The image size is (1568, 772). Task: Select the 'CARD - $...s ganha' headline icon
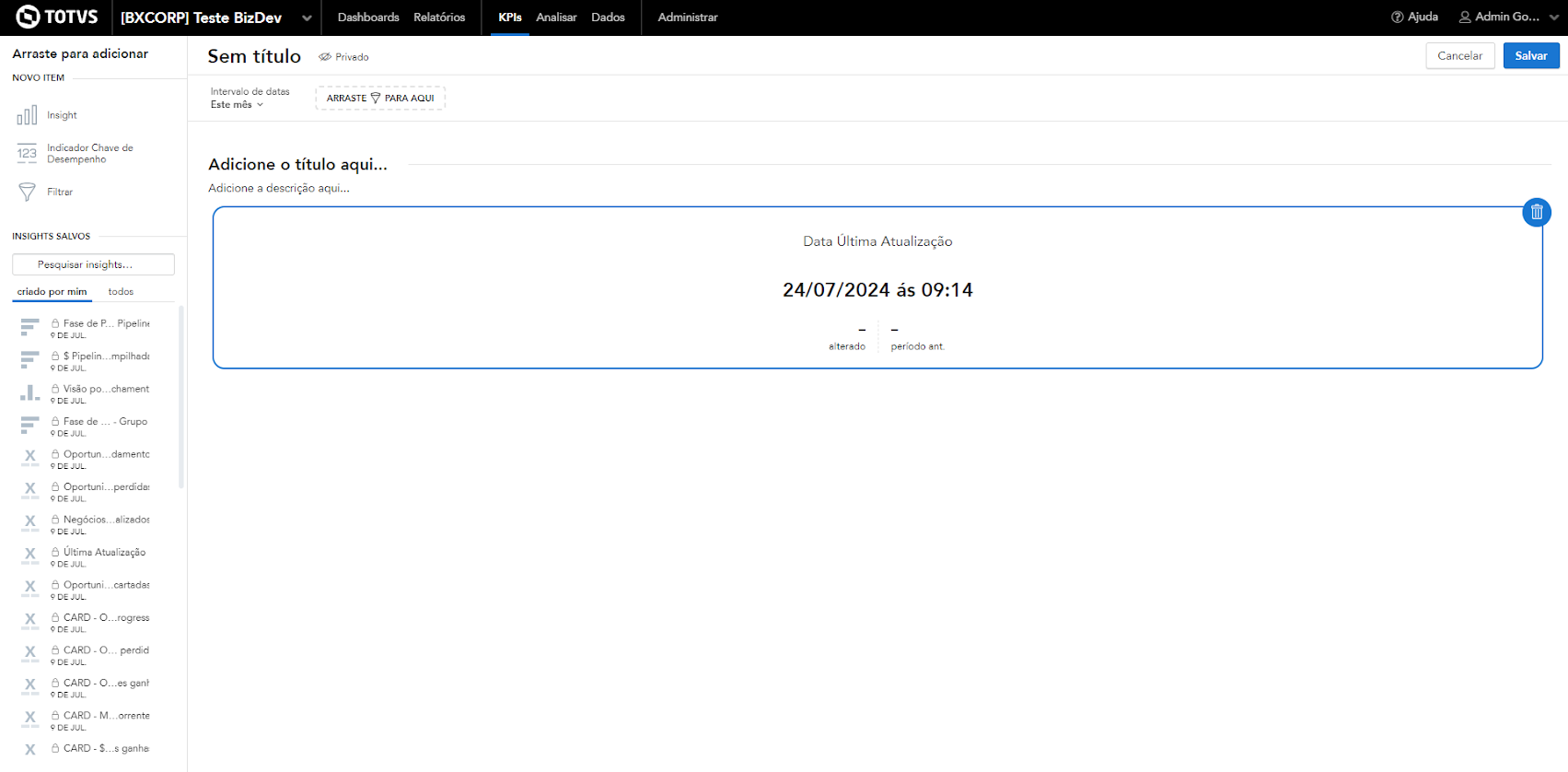30,752
